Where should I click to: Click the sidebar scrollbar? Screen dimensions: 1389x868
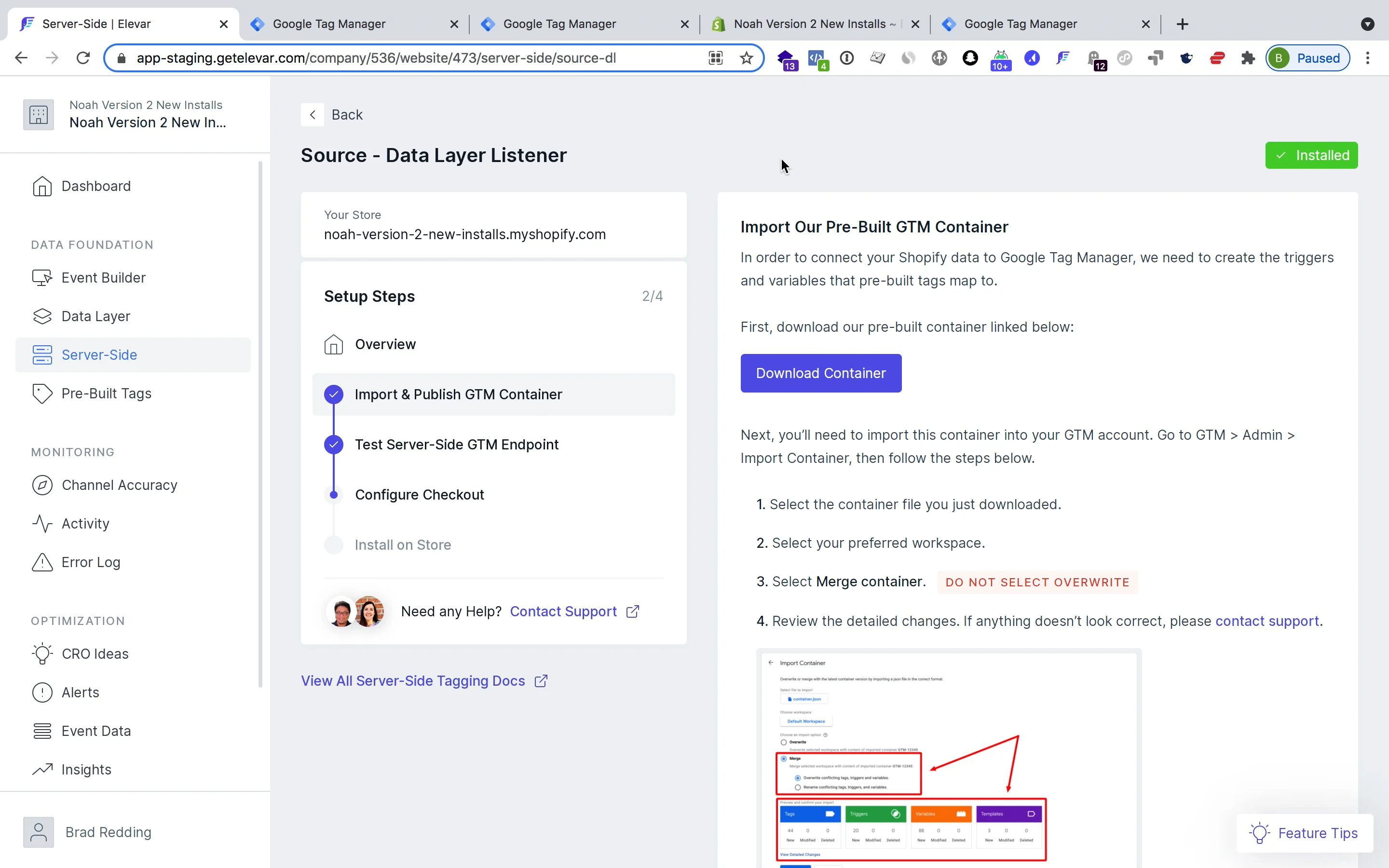click(x=260, y=425)
